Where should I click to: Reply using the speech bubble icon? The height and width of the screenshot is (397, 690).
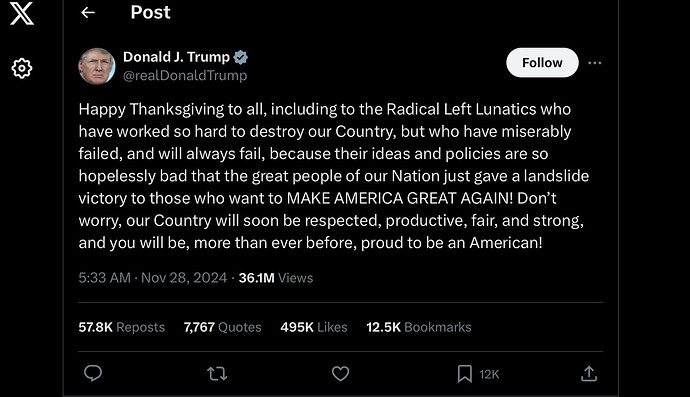93,373
